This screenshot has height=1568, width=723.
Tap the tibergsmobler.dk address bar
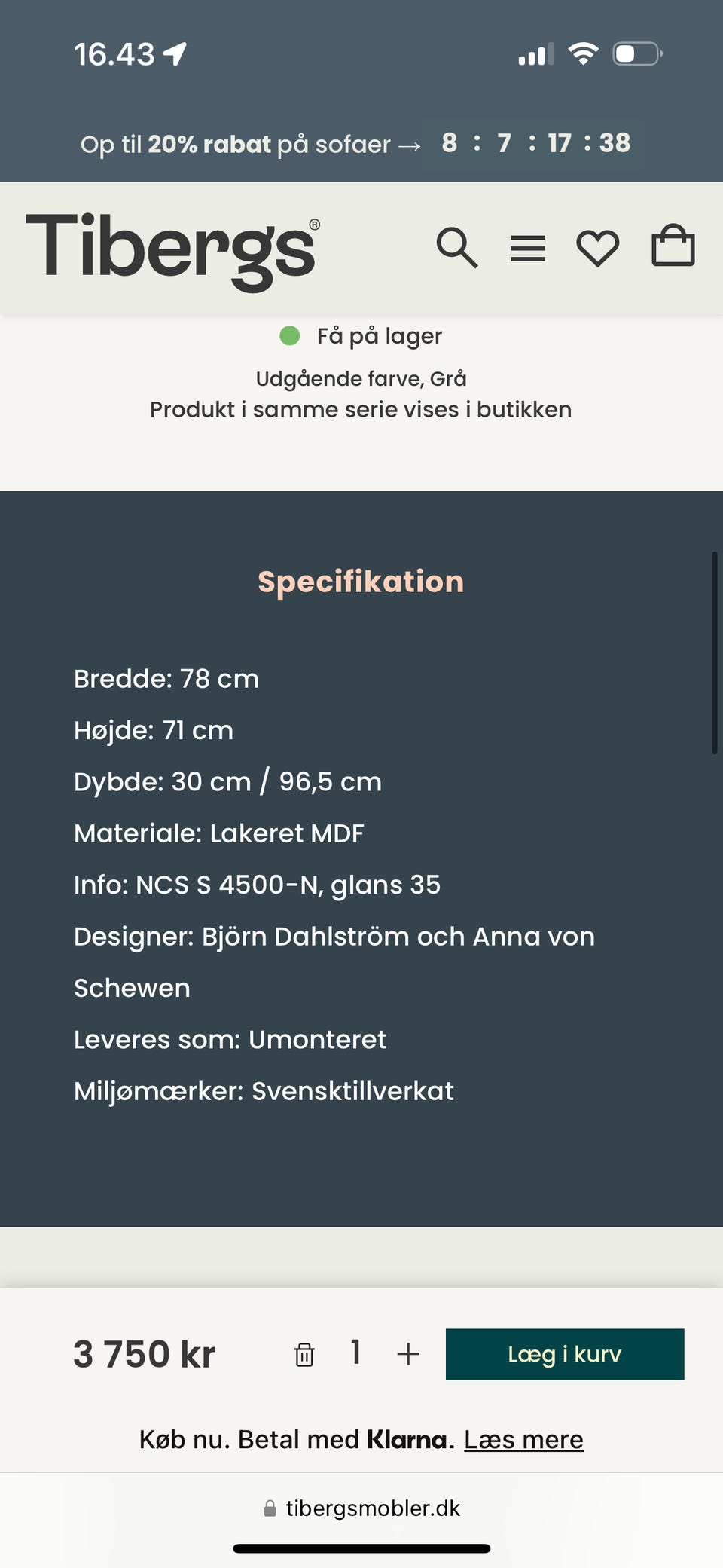tap(373, 1508)
